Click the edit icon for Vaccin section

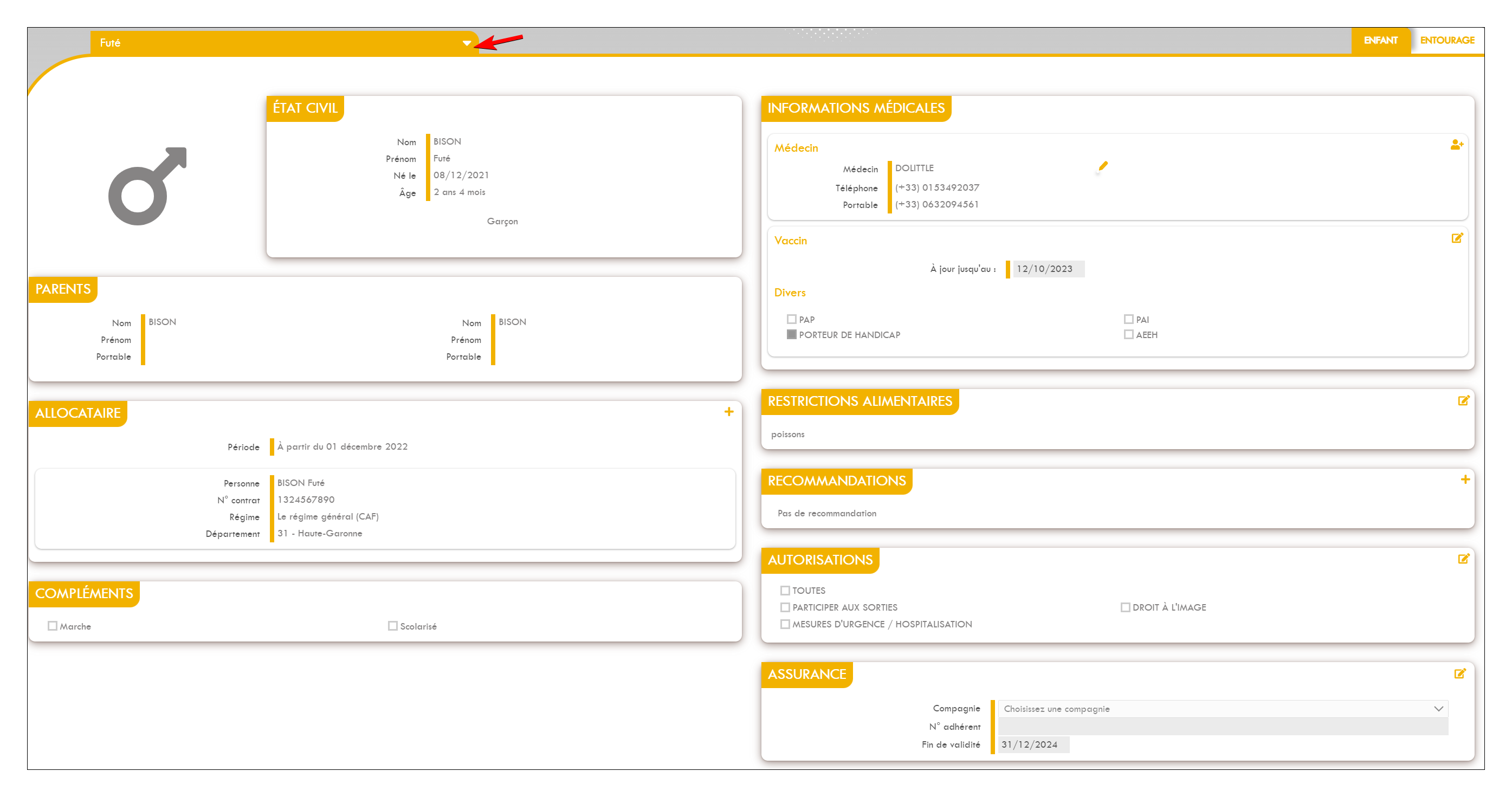coord(1457,238)
